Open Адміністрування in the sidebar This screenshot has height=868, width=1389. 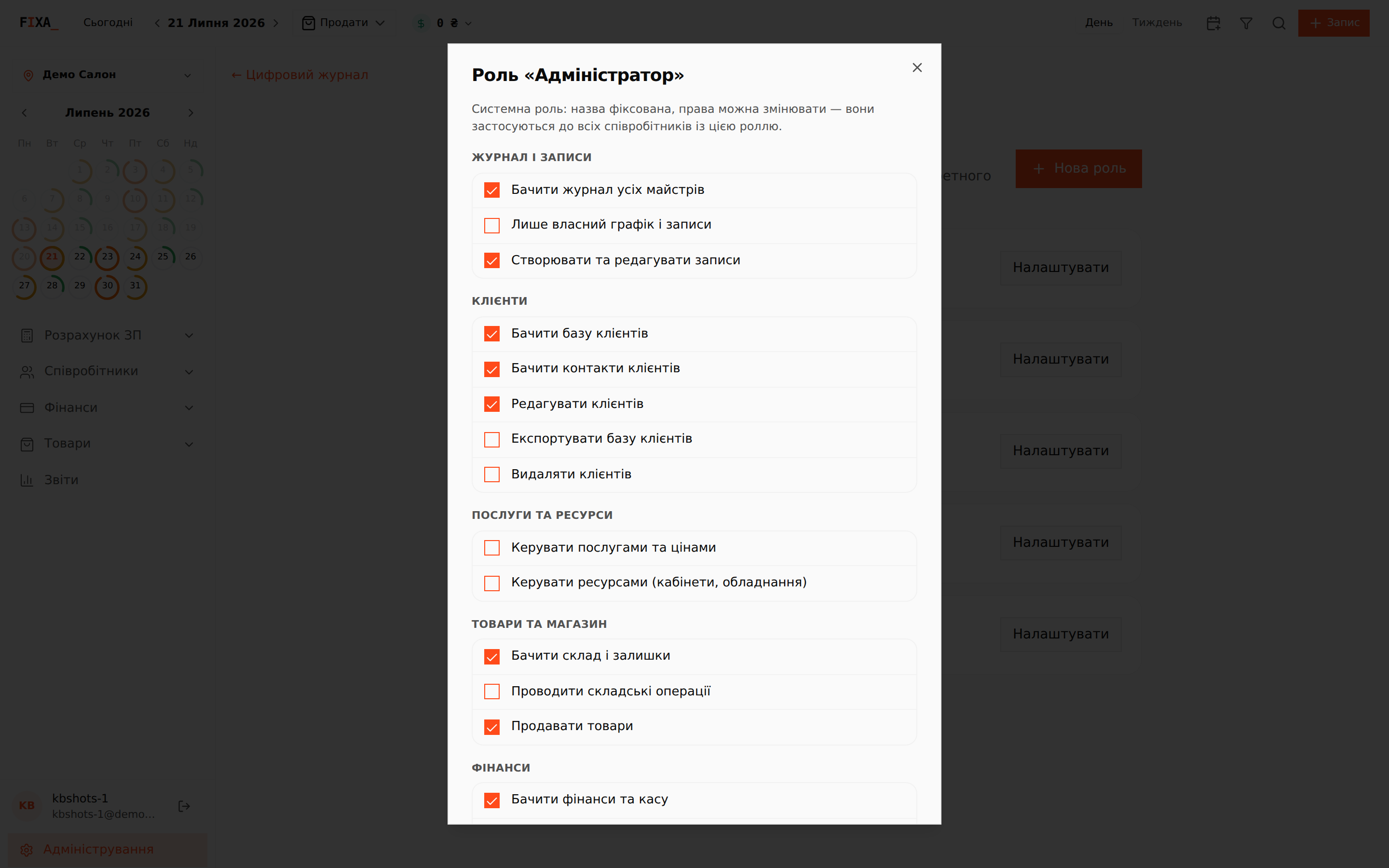click(108, 850)
